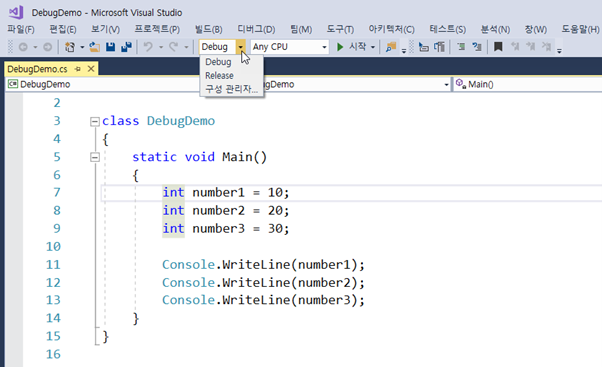Viewport: 602px width, 367px height.
Task: Open the Main() member navigation dropdown
Action: (528, 84)
